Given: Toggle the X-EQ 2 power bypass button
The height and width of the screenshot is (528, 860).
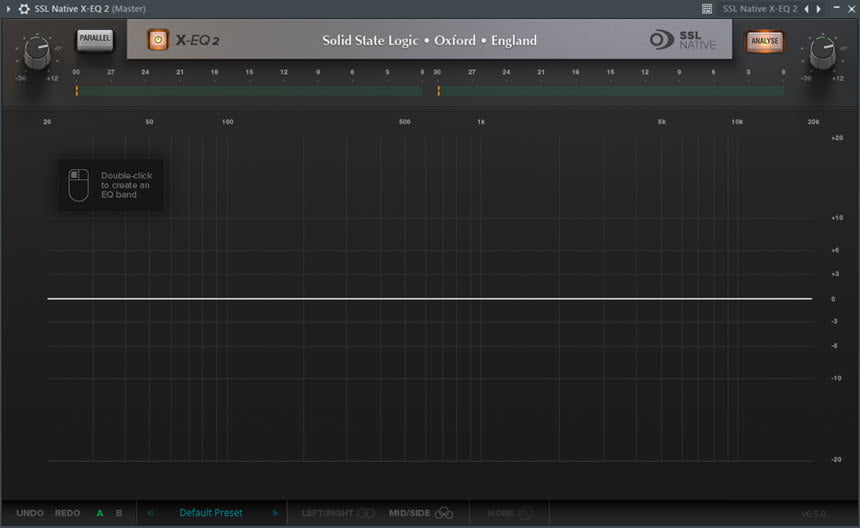Looking at the screenshot, I should [x=158, y=40].
